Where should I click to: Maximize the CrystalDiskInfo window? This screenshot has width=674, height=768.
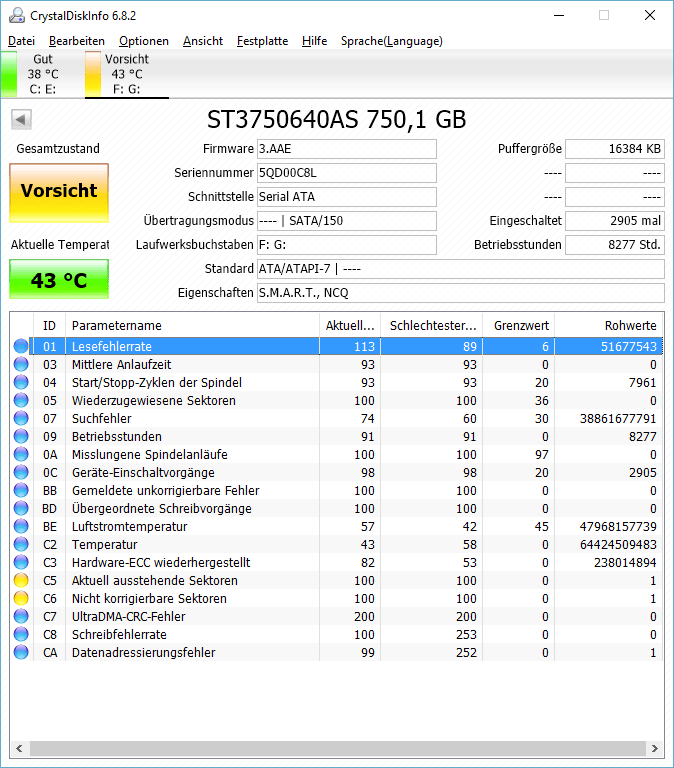click(x=604, y=15)
